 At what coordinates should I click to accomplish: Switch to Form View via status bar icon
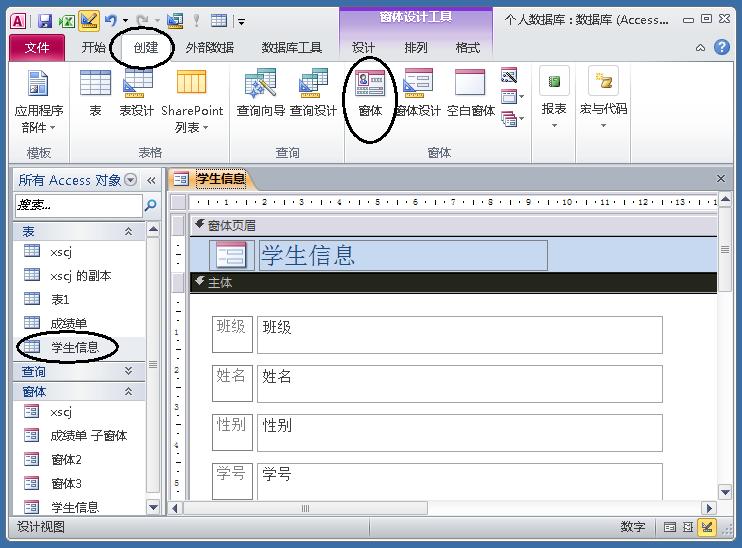tap(670, 527)
